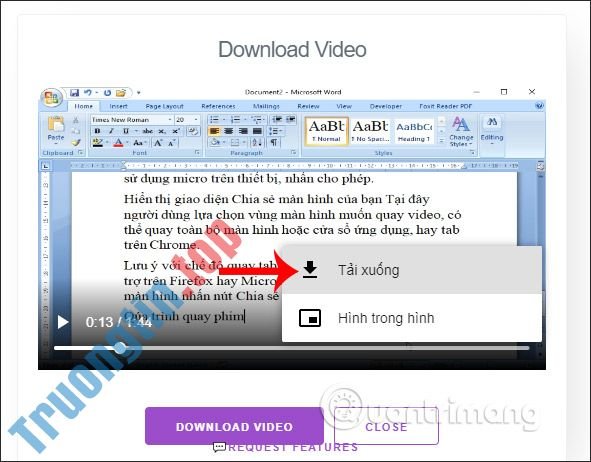Image resolution: width=591 pixels, height=462 pixels.
Task: Click the Numbering list icon in Paragraph group
Action: pyautogui.click(x=235, y=120)
